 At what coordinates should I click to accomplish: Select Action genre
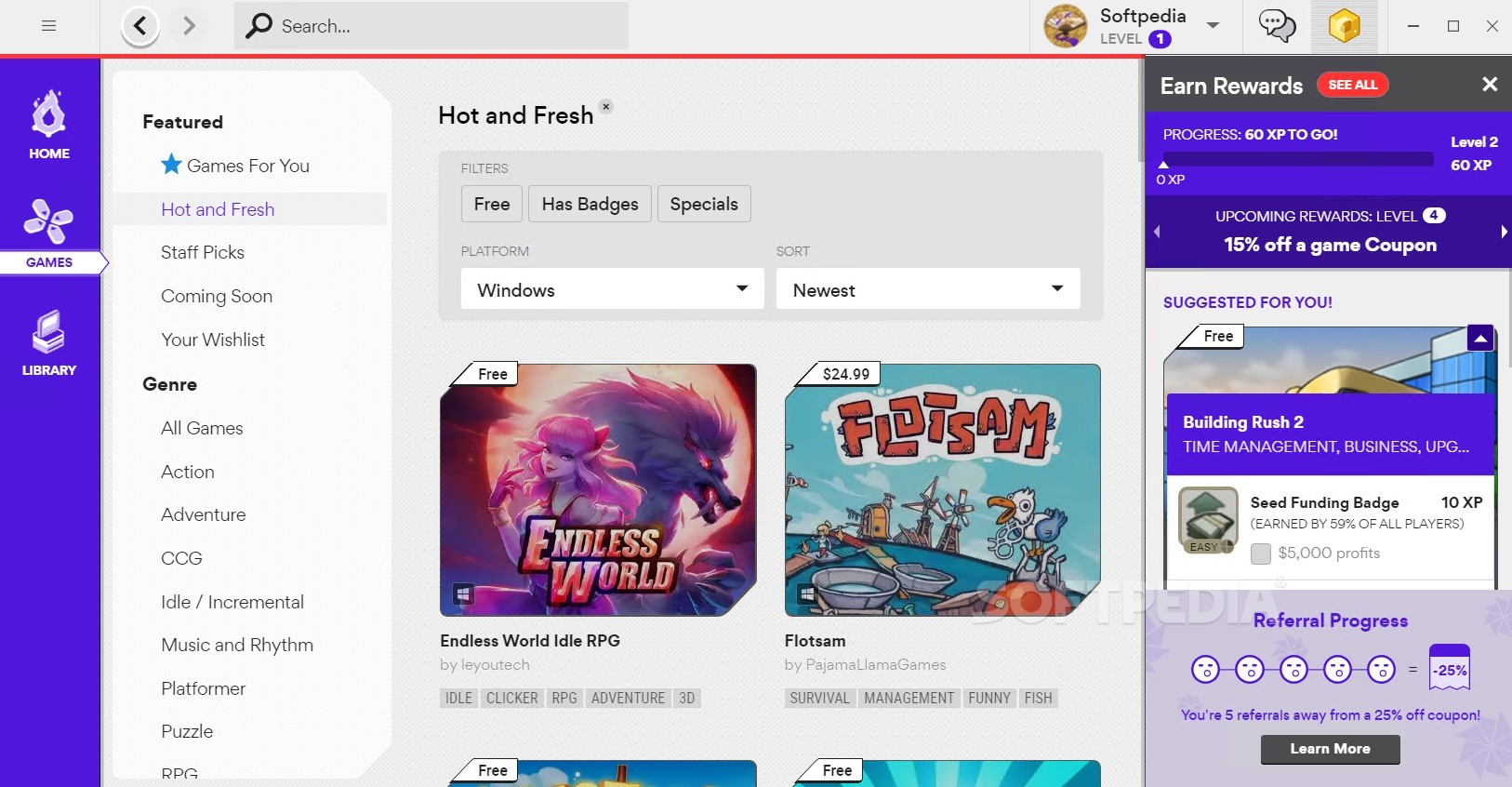tap(188, 472)
